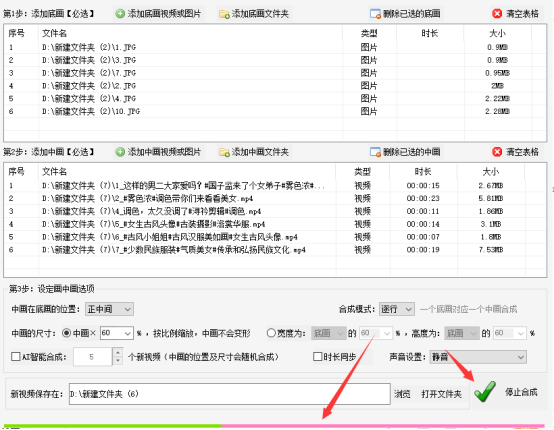Click the add background folder icon

[x=224, y=14]
